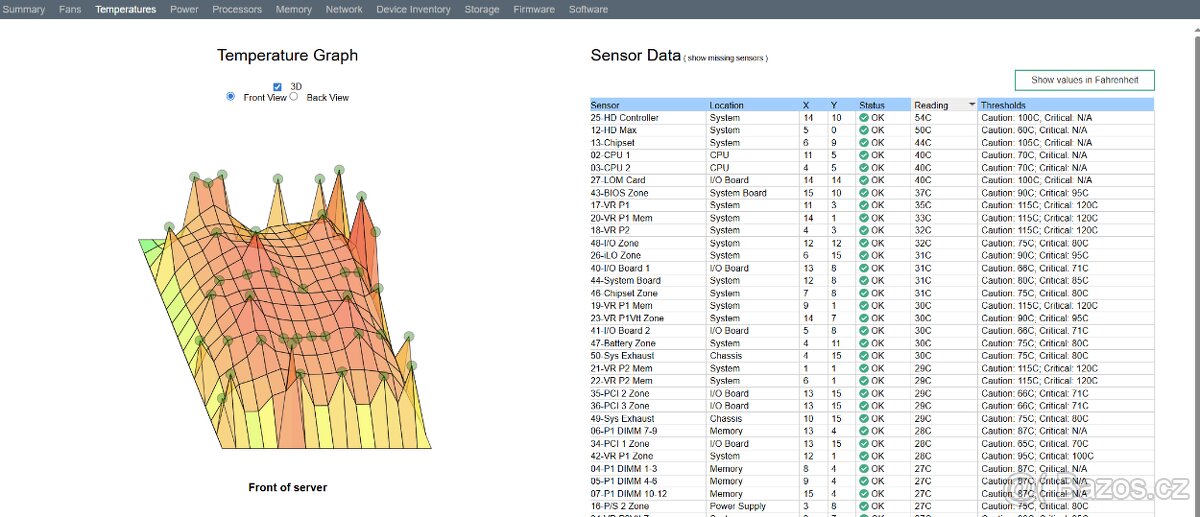Open the Fans tab
Image resolution: width=1200 pixels, height=517 pixels.
point(70,9)
